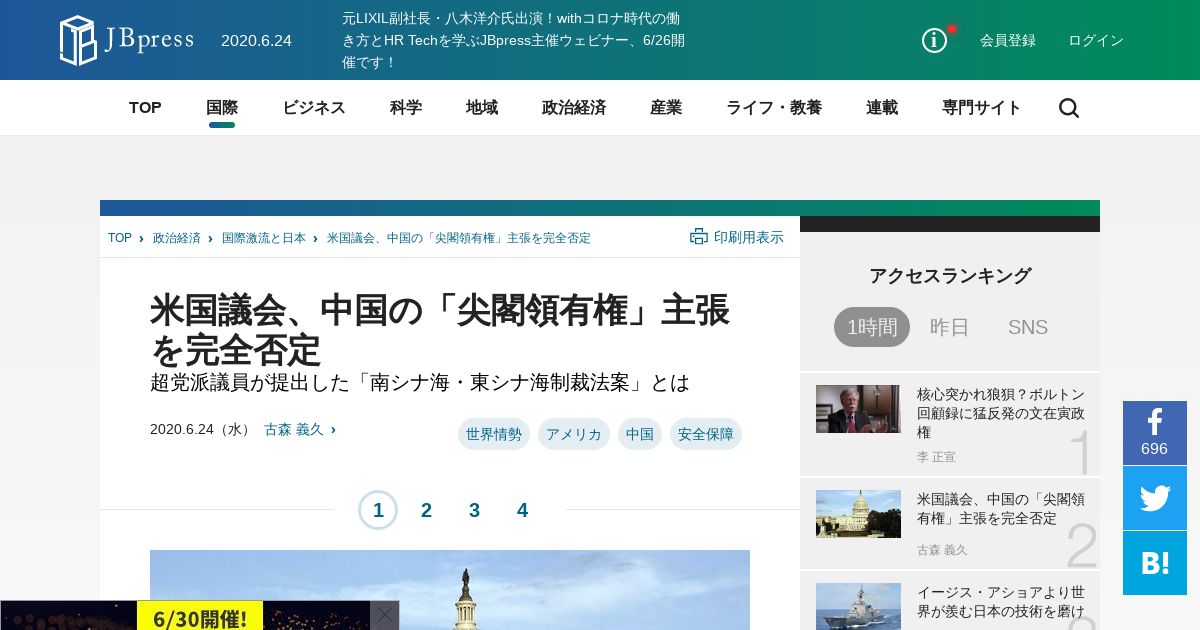Open the webinar announcement headline
The image size is (1200, 630).
pyautogui.click(x=513, y=40)
